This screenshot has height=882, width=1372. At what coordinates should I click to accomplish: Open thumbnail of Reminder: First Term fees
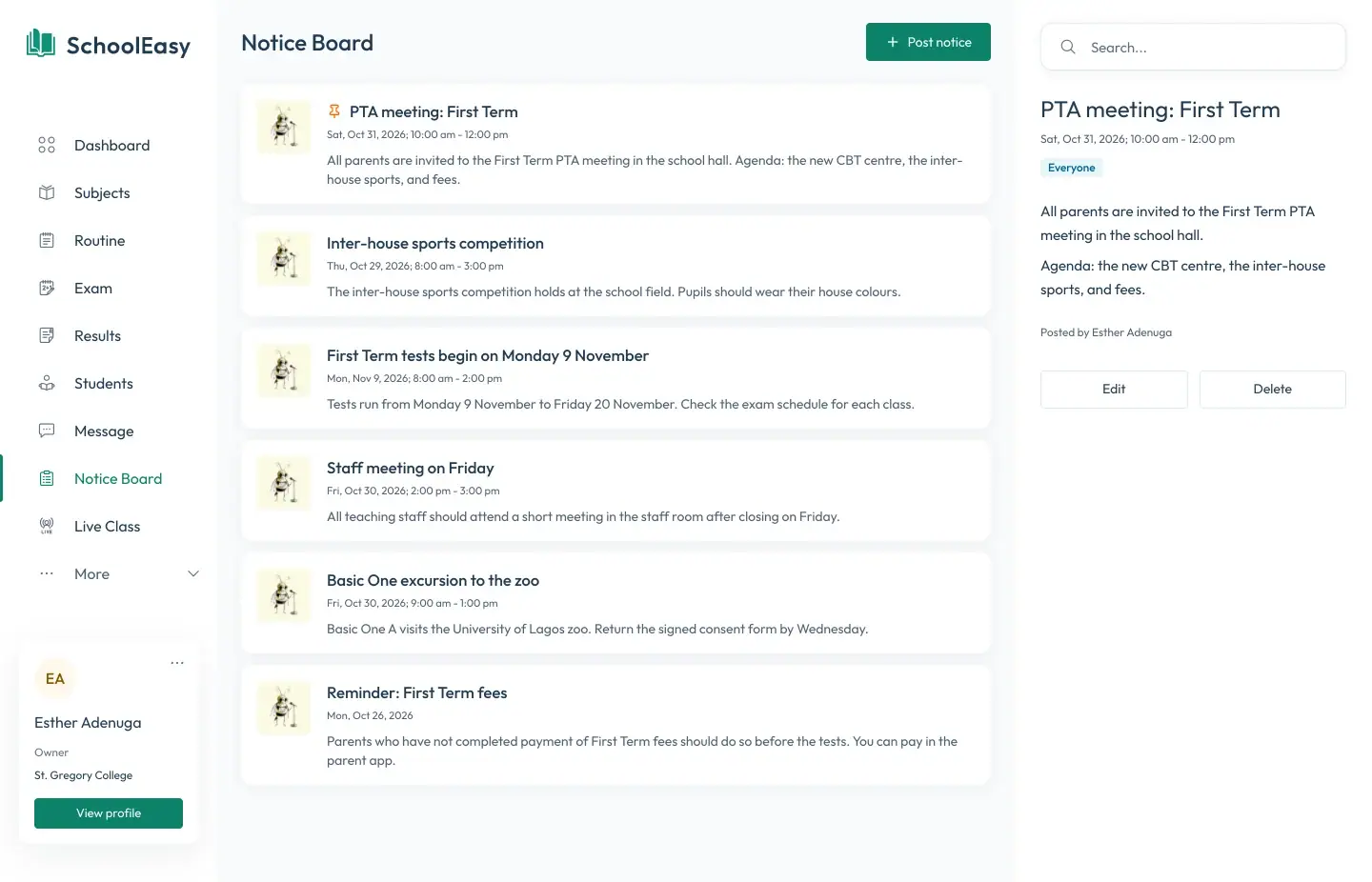coord(284,709)
